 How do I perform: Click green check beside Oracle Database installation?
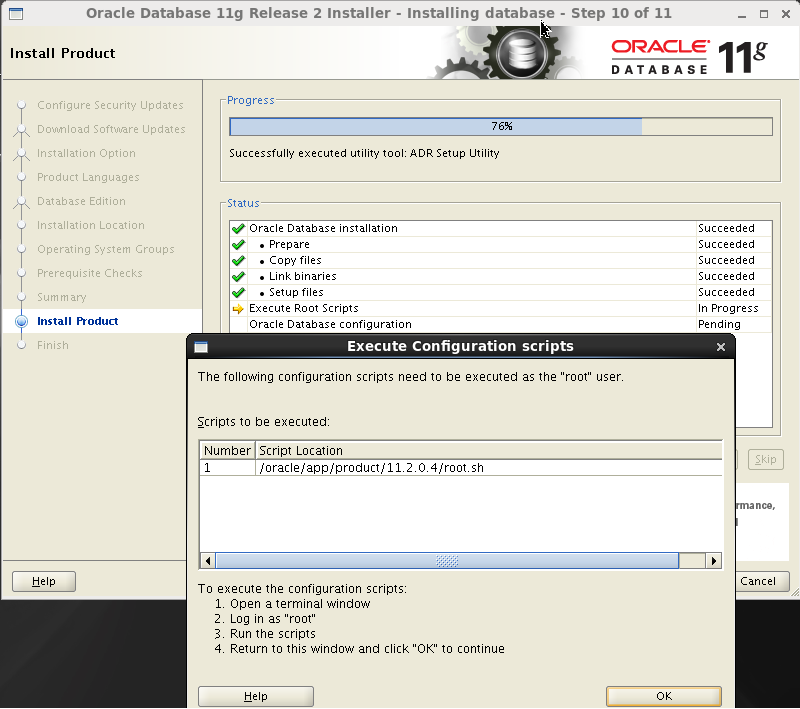point(238,229)
